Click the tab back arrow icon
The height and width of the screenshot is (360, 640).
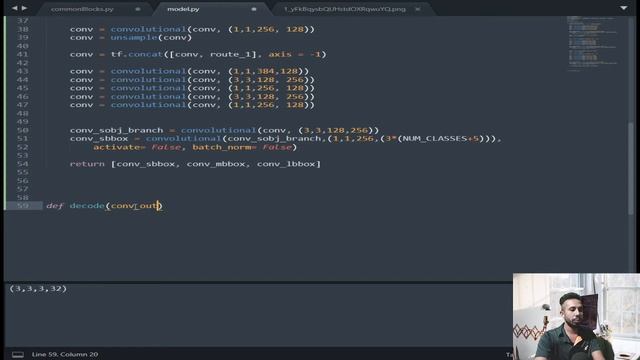click(15, 8)
